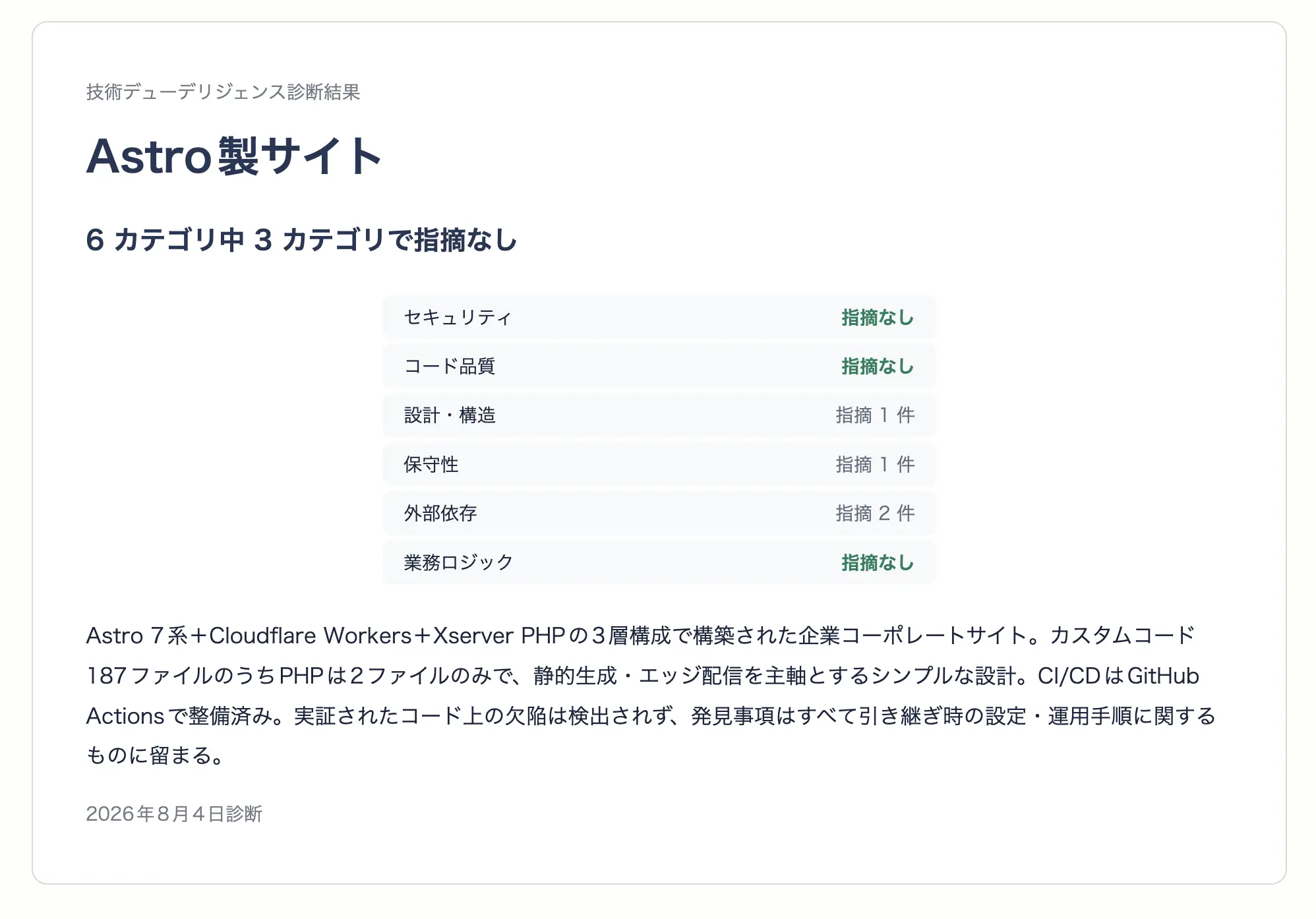Click the Astro製サイト title
This screenshot has height=919, width=1316.
pyautogui.click(x=234, y=157)
